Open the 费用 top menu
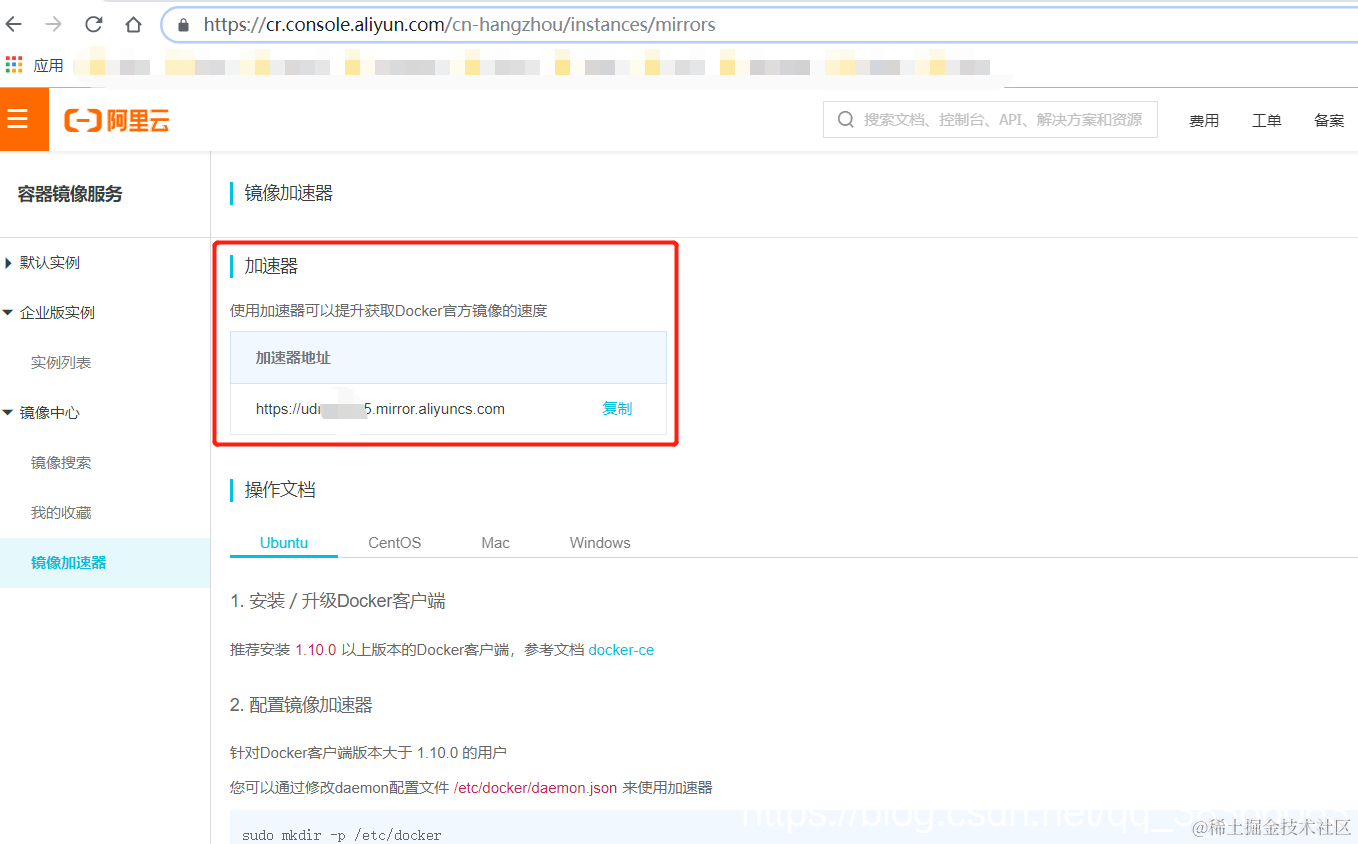 tap(1204, 120)
